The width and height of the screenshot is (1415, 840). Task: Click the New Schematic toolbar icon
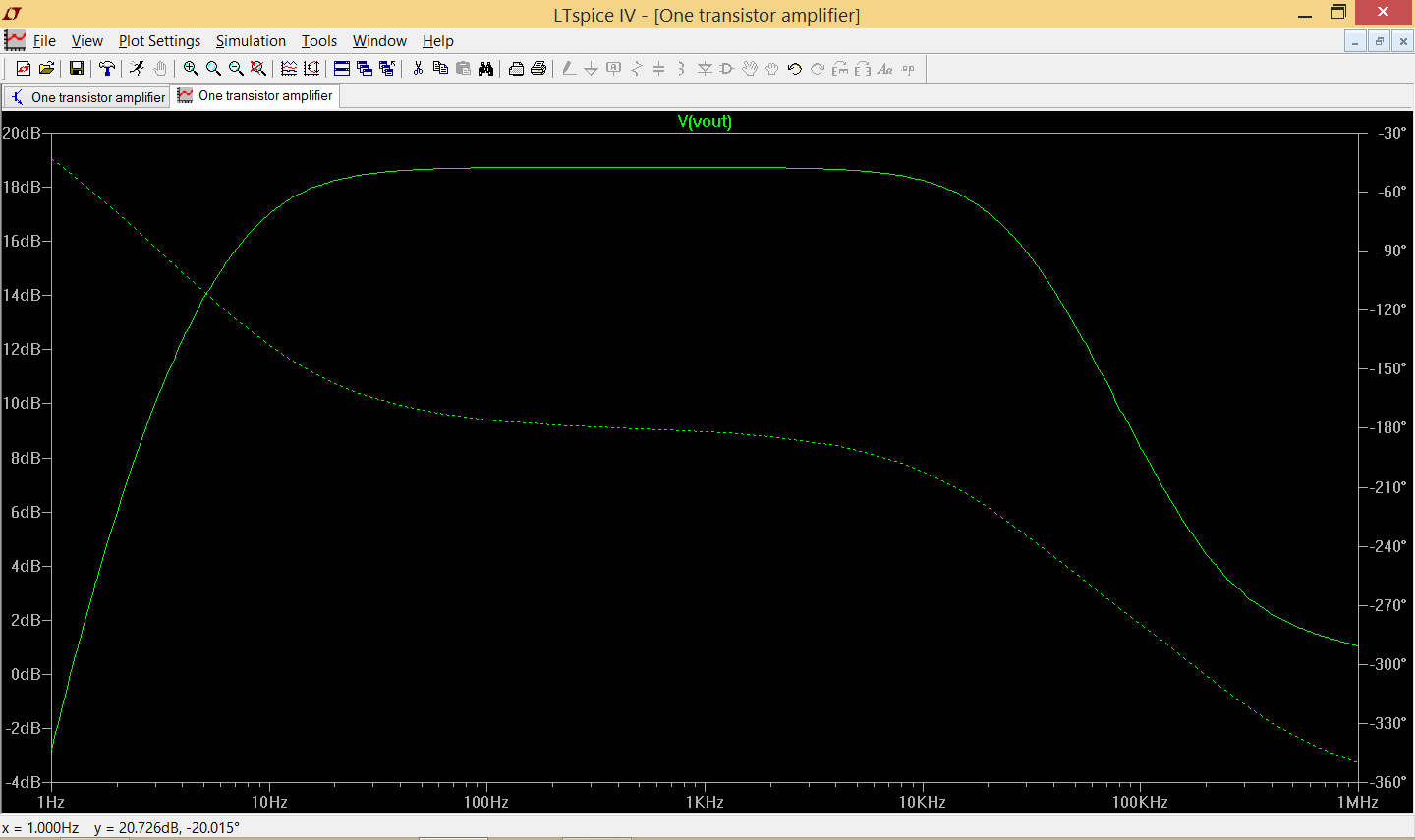click(24, 68)
